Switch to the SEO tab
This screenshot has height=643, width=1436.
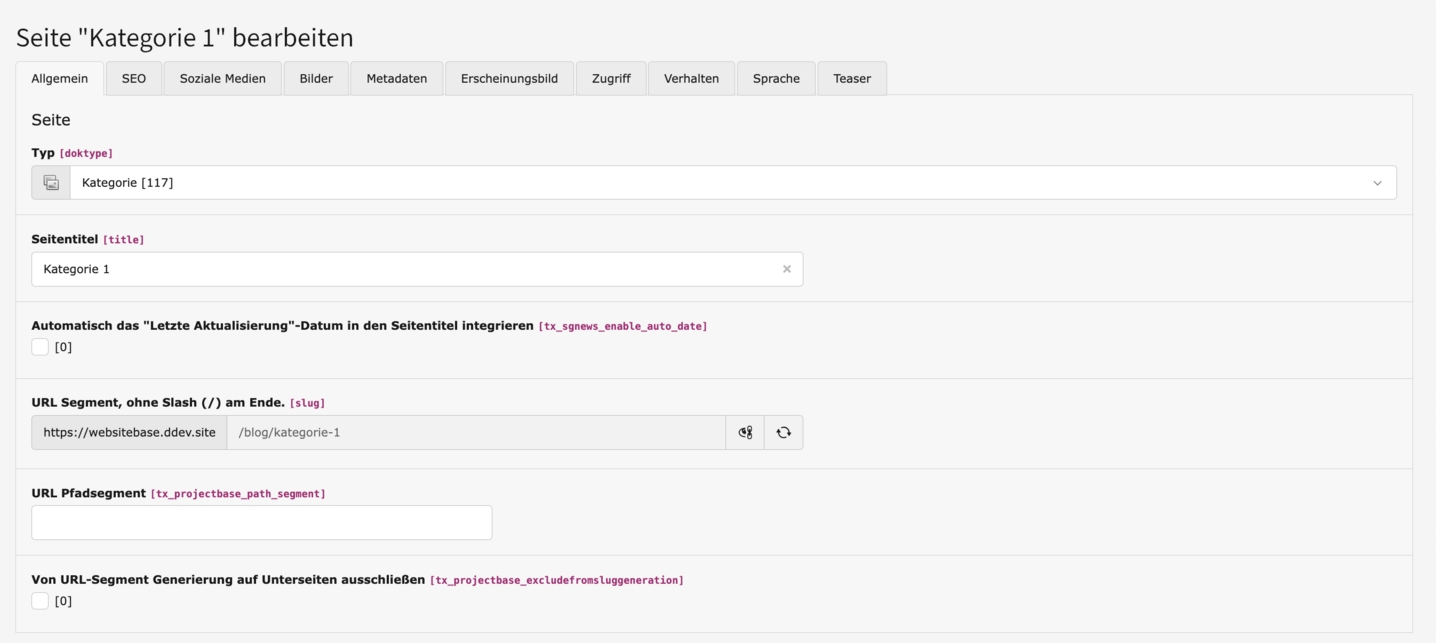pyautogui.click(x=134, y=78)
